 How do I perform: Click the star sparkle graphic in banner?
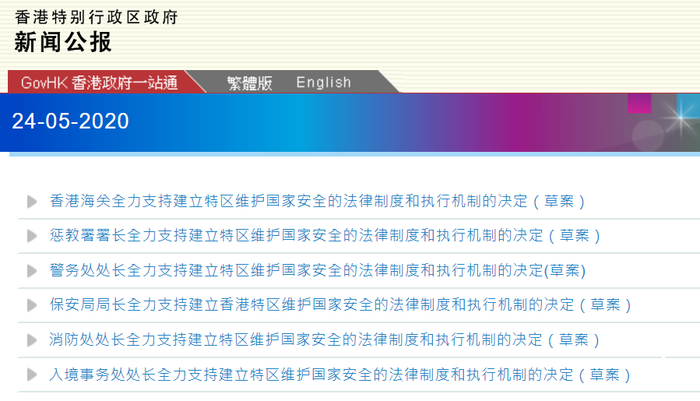[680, 118]
